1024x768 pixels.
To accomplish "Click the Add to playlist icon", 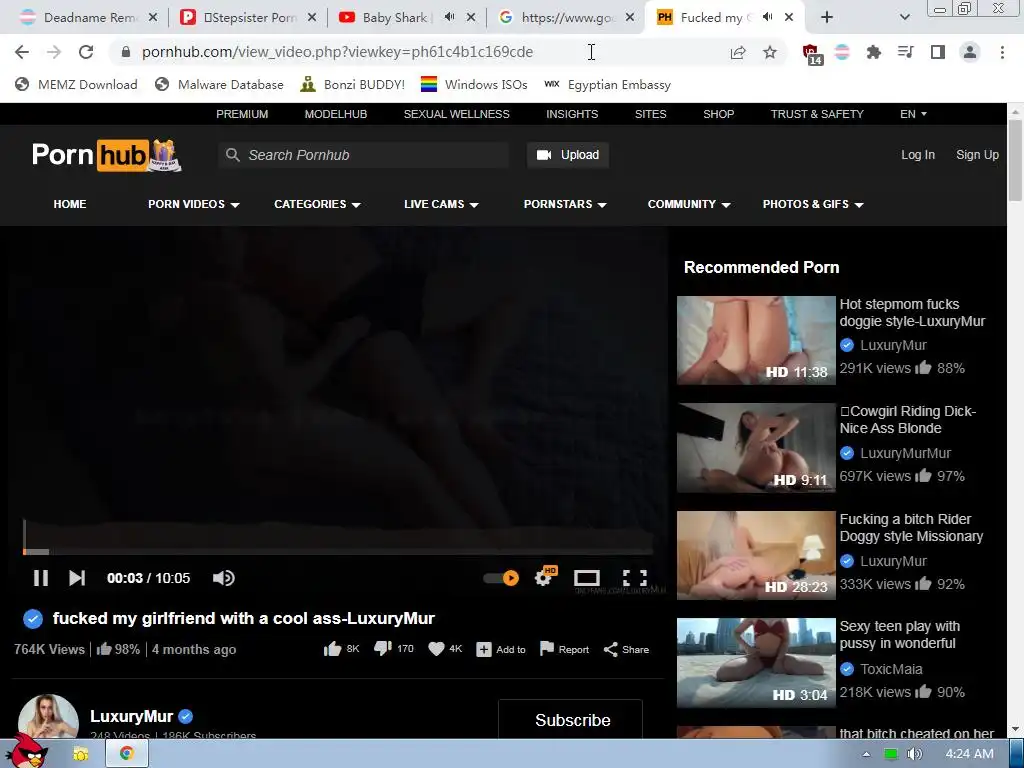I will tap(484, 649).
